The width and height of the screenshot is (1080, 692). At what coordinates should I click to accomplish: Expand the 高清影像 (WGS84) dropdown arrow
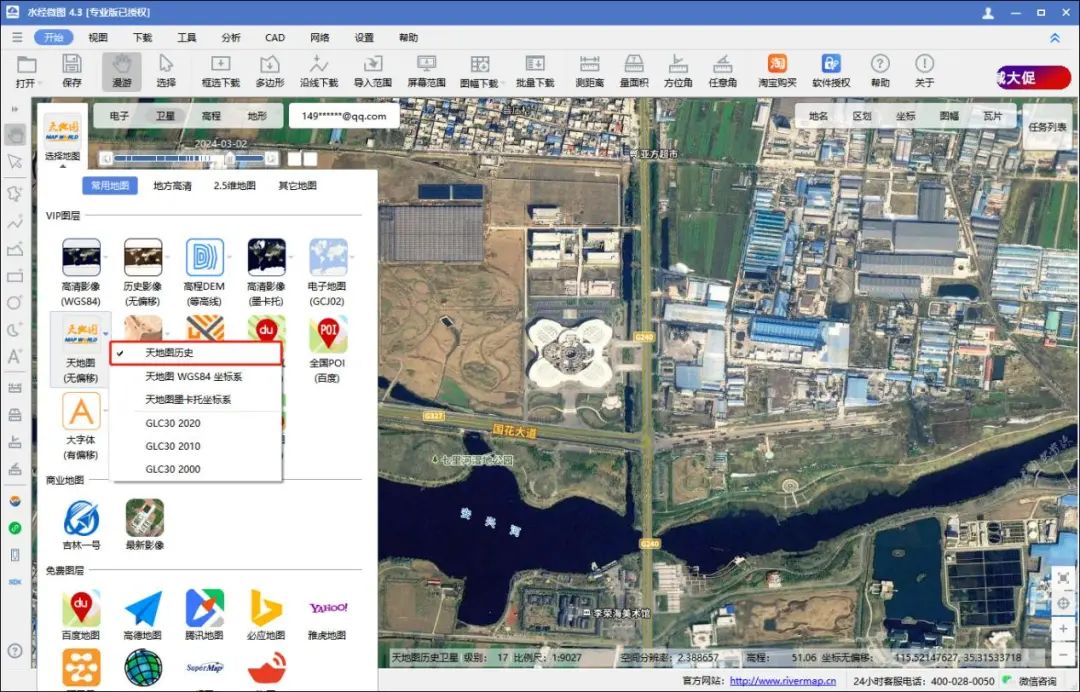tap(105, 257)
